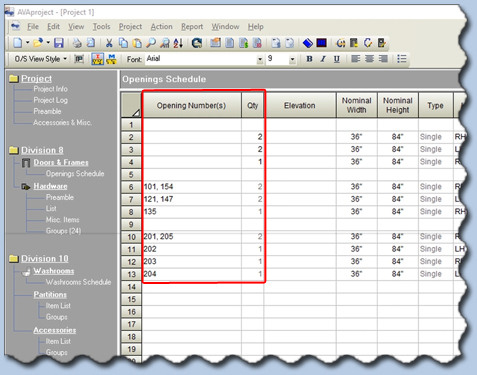
Task: Open the Project menu
Action: (x=130, y=27)
